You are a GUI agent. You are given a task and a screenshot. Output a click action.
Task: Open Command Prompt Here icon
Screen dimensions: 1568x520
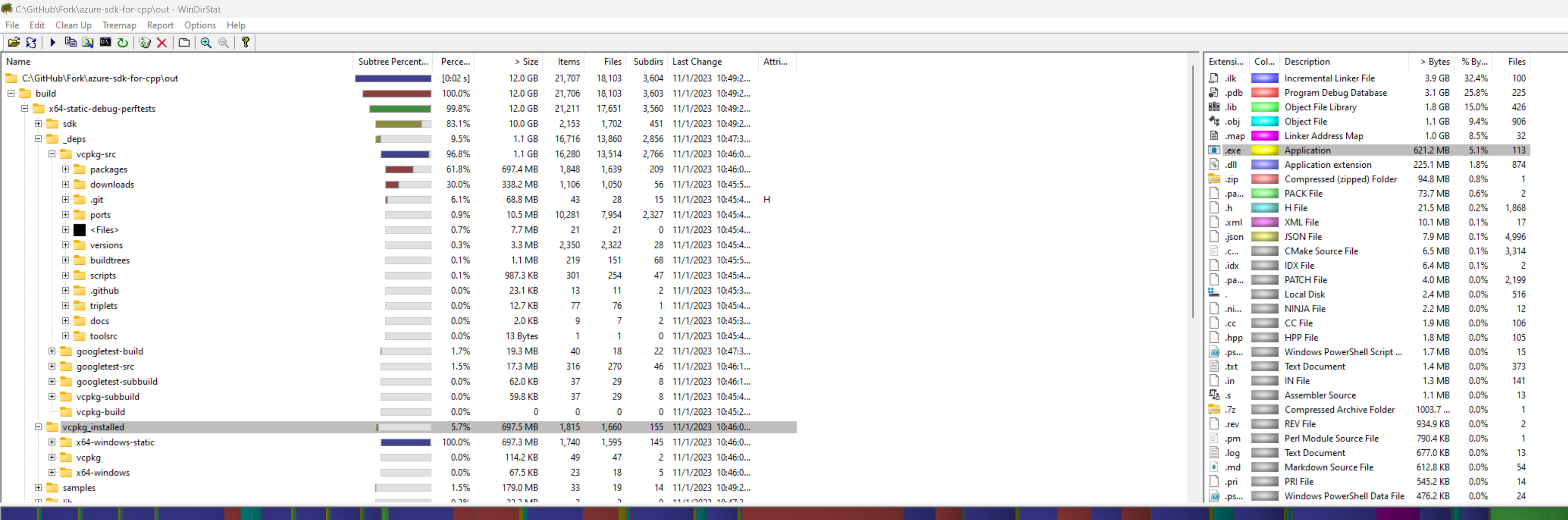(x=105, y=42)
